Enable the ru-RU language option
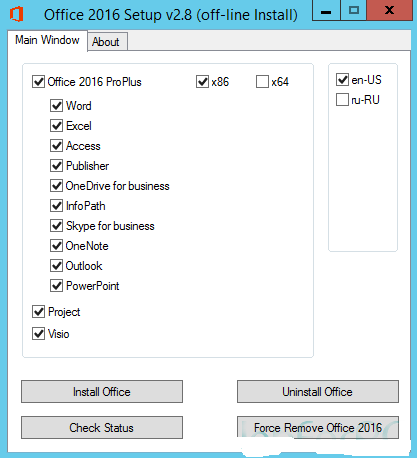The width and height of the screenshot is (417, 458). pyautogui.click(x=342, y=100)
